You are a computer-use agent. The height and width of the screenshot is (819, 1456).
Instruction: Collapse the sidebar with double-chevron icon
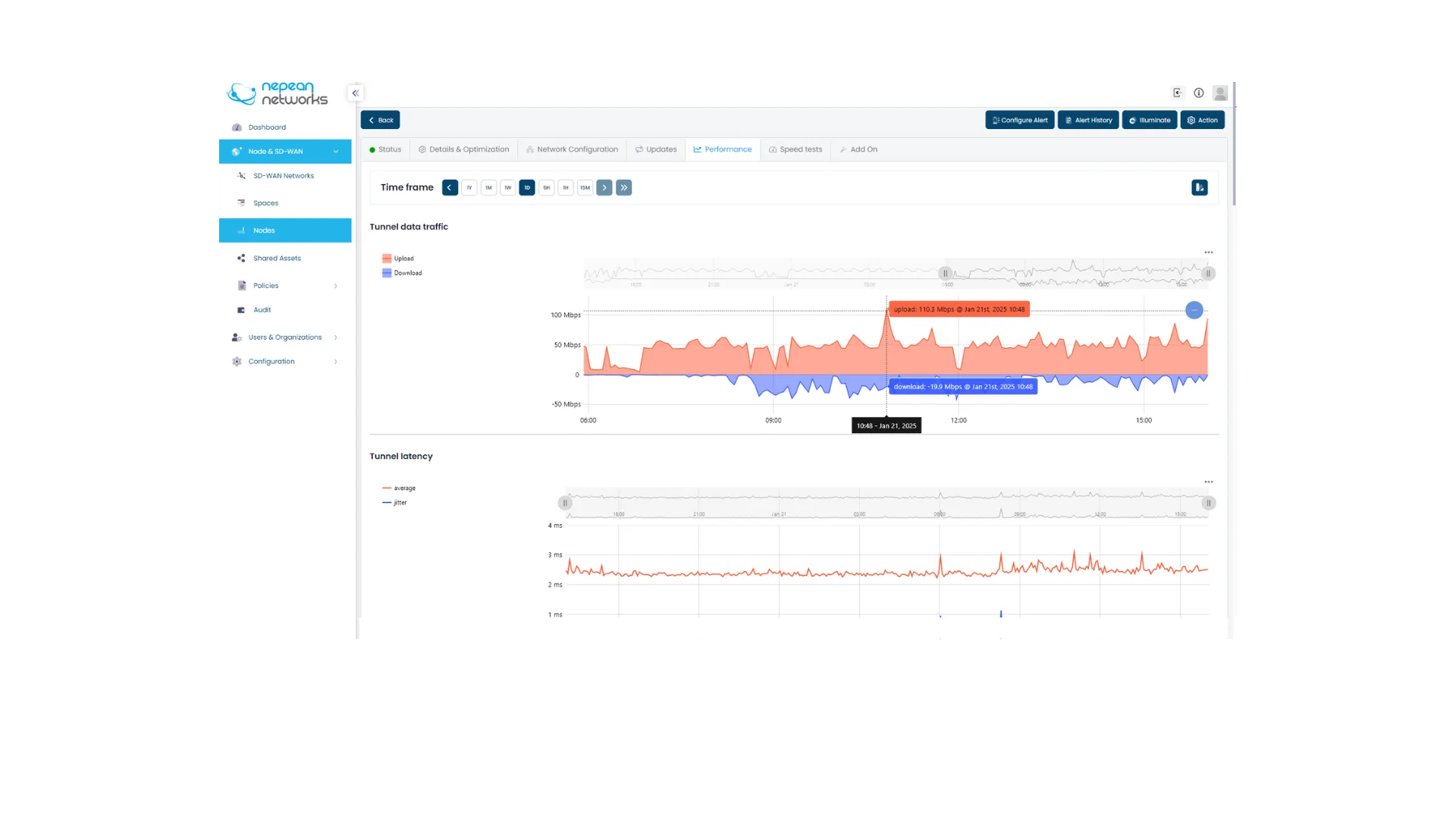pos(355,93)
